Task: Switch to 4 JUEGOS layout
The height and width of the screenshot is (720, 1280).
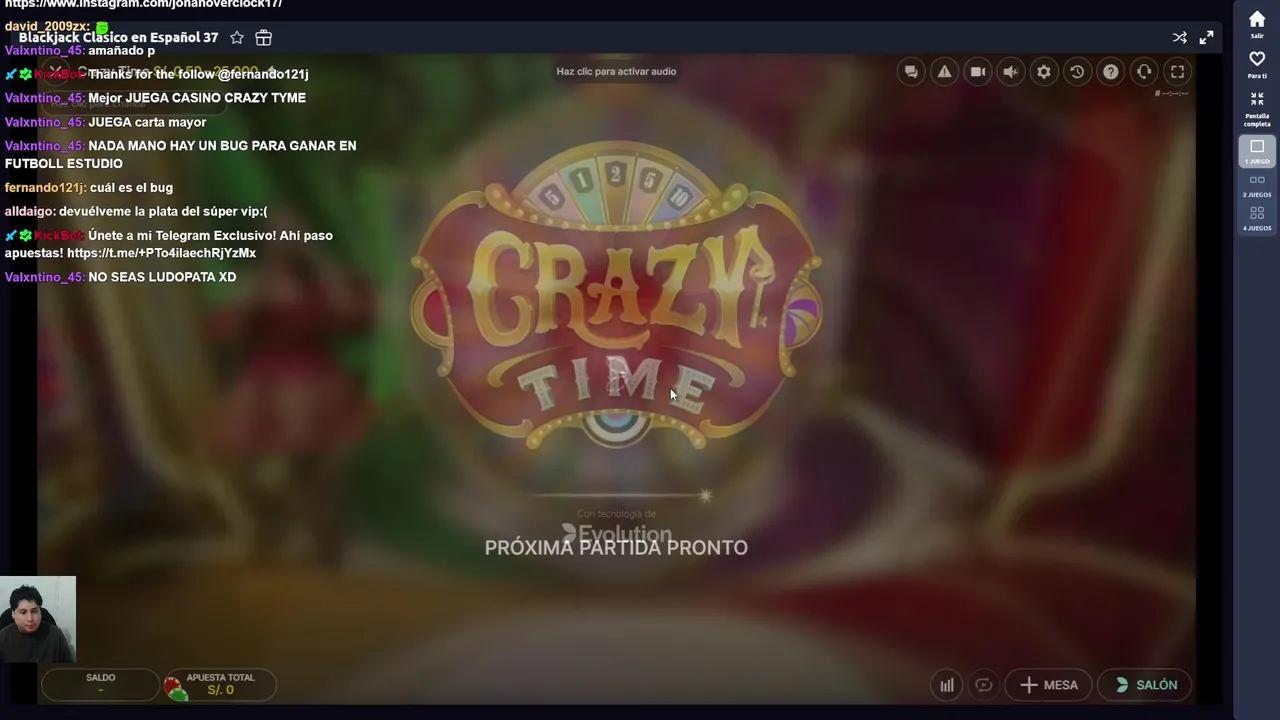Action: tap(1257, 219)
